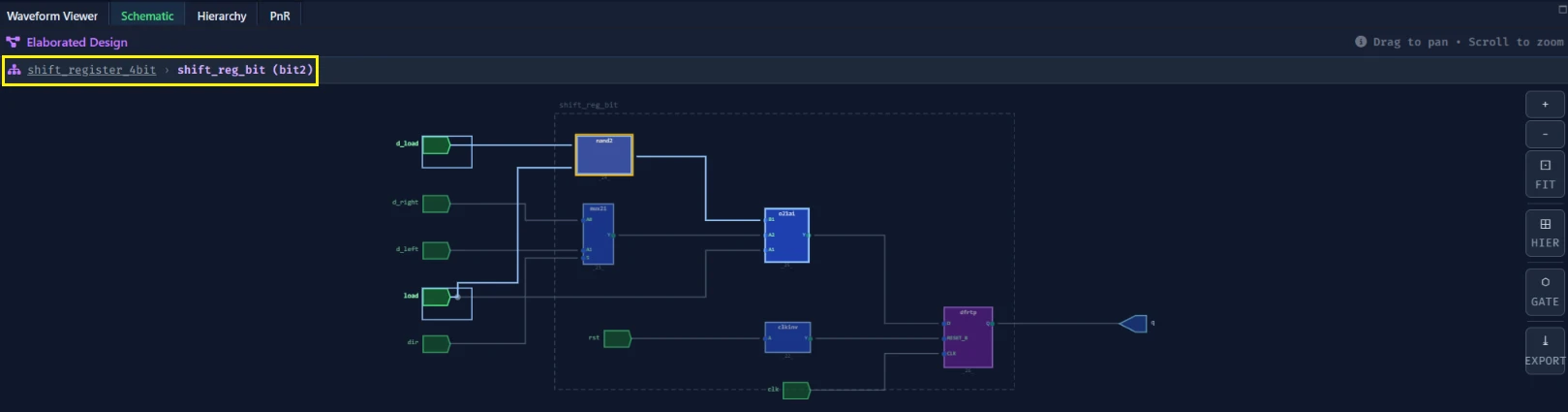Click the dir input port
Image resolution: width=1568 pixels, height=412 pixels.
pos(437,343)
